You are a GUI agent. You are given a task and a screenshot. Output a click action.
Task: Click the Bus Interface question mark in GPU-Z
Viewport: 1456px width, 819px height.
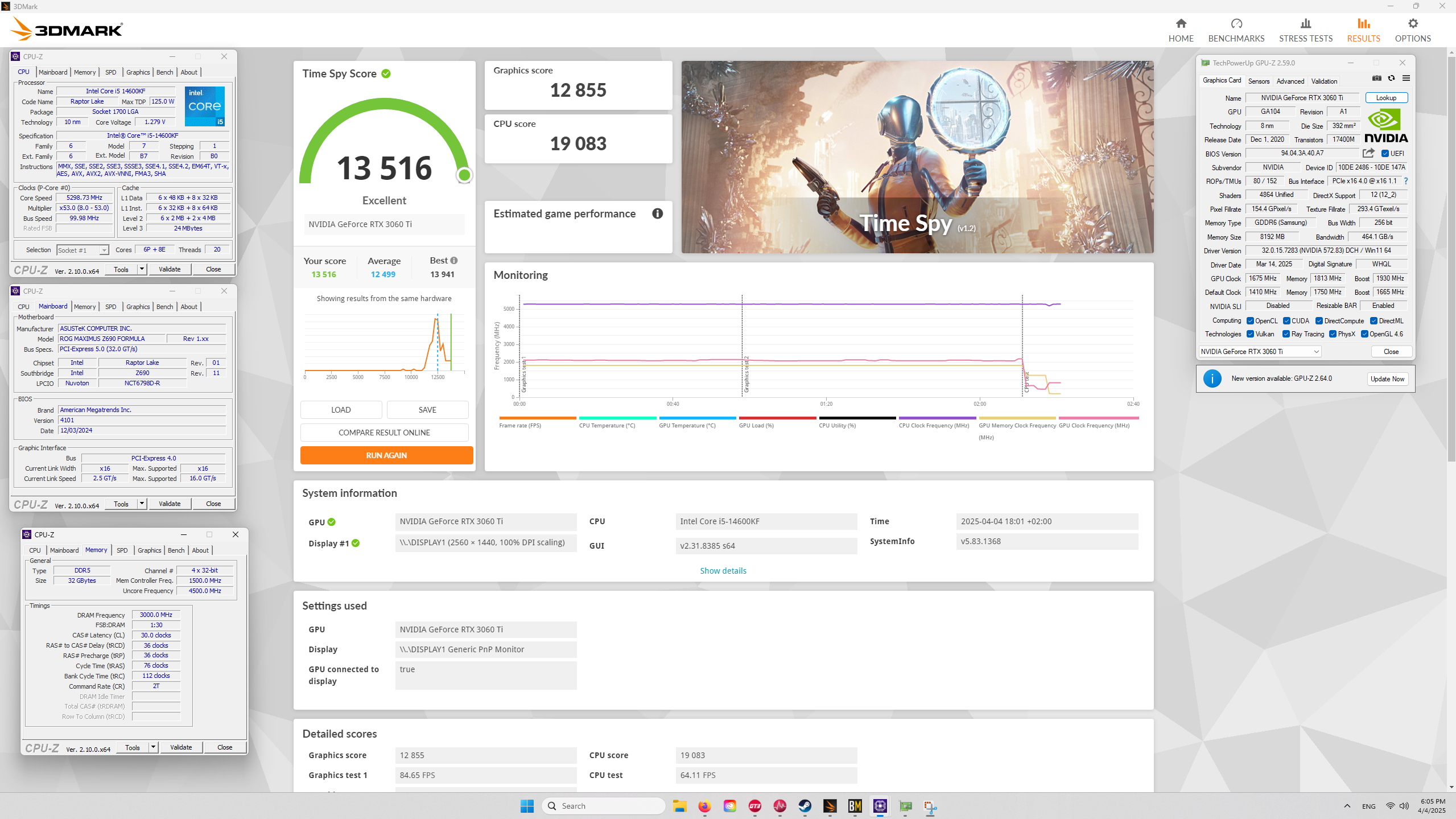click(x=1406, y=181)
